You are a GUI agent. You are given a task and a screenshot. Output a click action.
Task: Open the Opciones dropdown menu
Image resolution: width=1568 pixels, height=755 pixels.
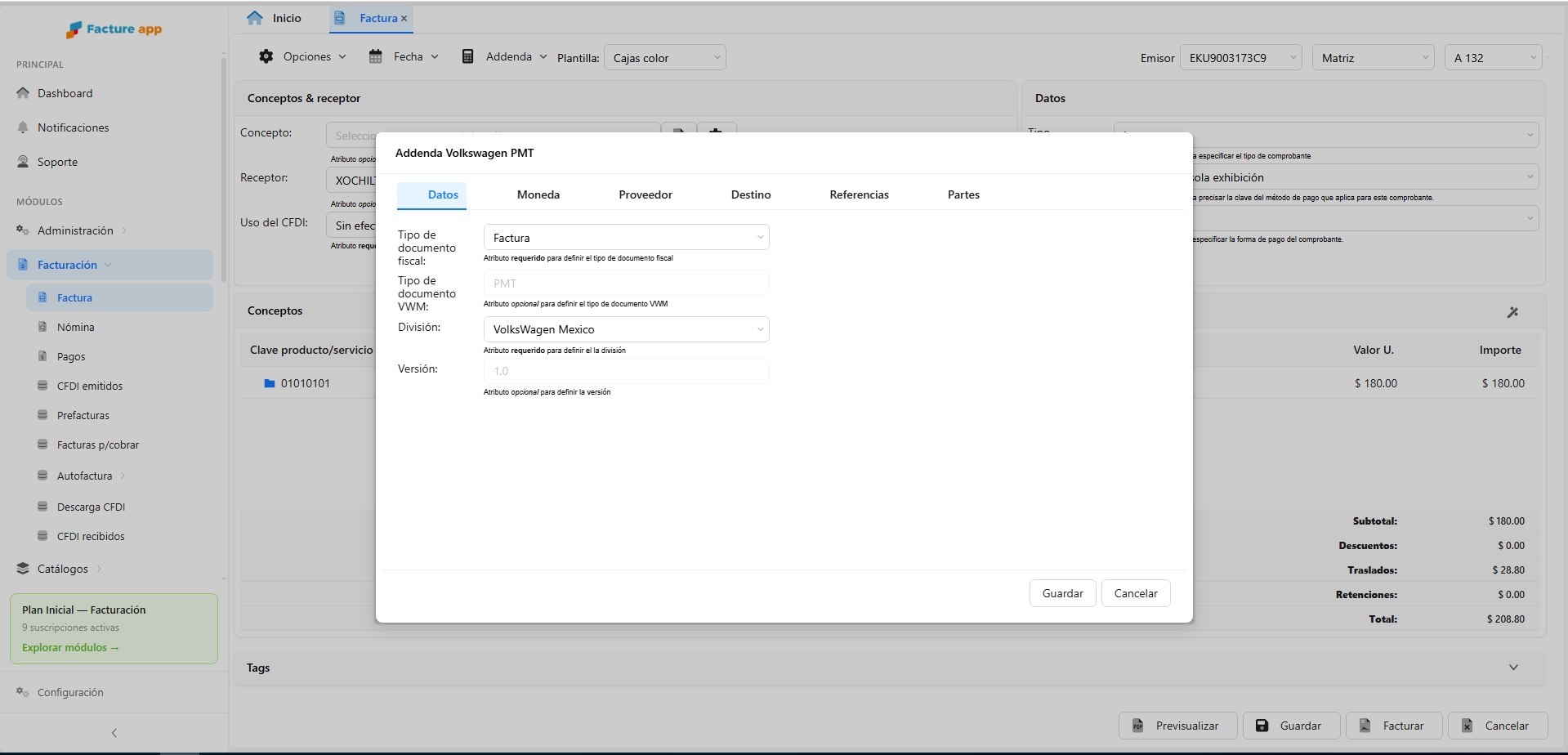point(302,56)
